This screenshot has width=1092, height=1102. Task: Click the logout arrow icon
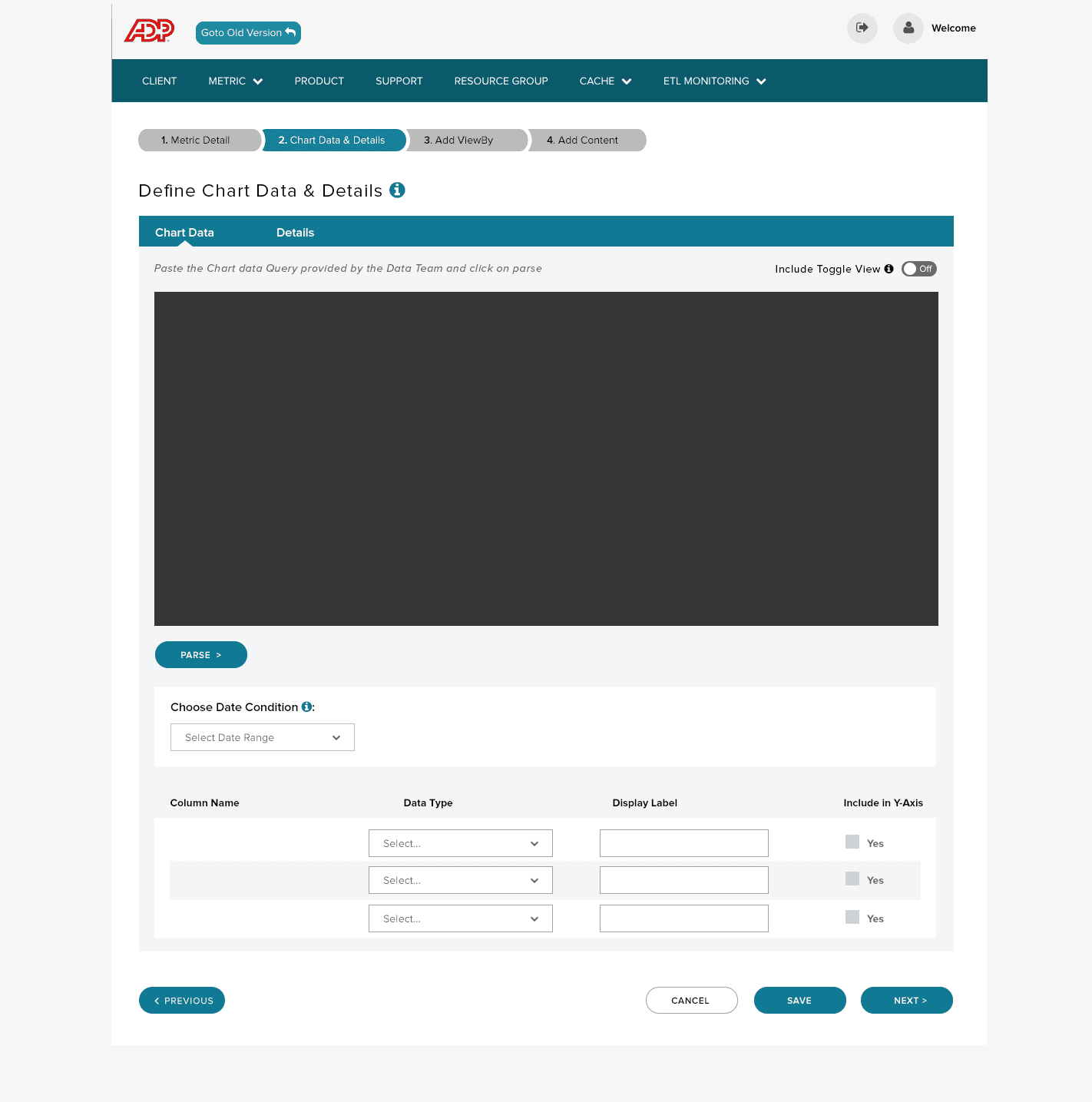pos(862,28)
